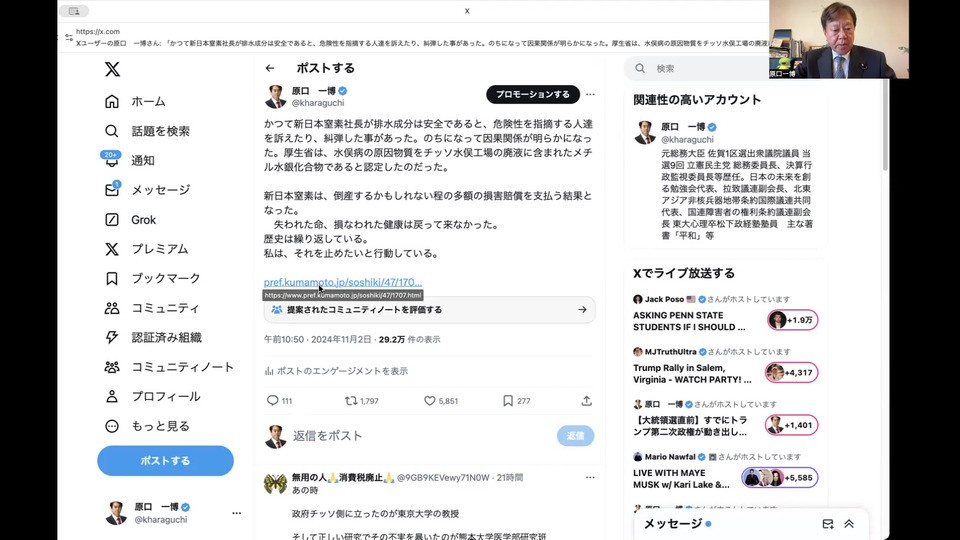Click the 返信 reply button
Image resolution: width=960 pixels, height=540 pixels.
coord(576,436)
